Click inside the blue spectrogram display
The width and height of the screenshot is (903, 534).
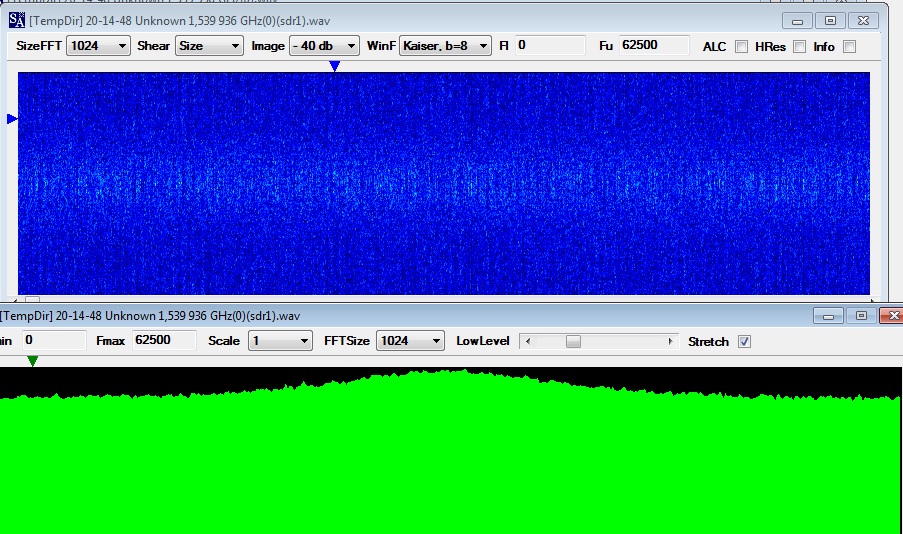[x=443, y=183]
